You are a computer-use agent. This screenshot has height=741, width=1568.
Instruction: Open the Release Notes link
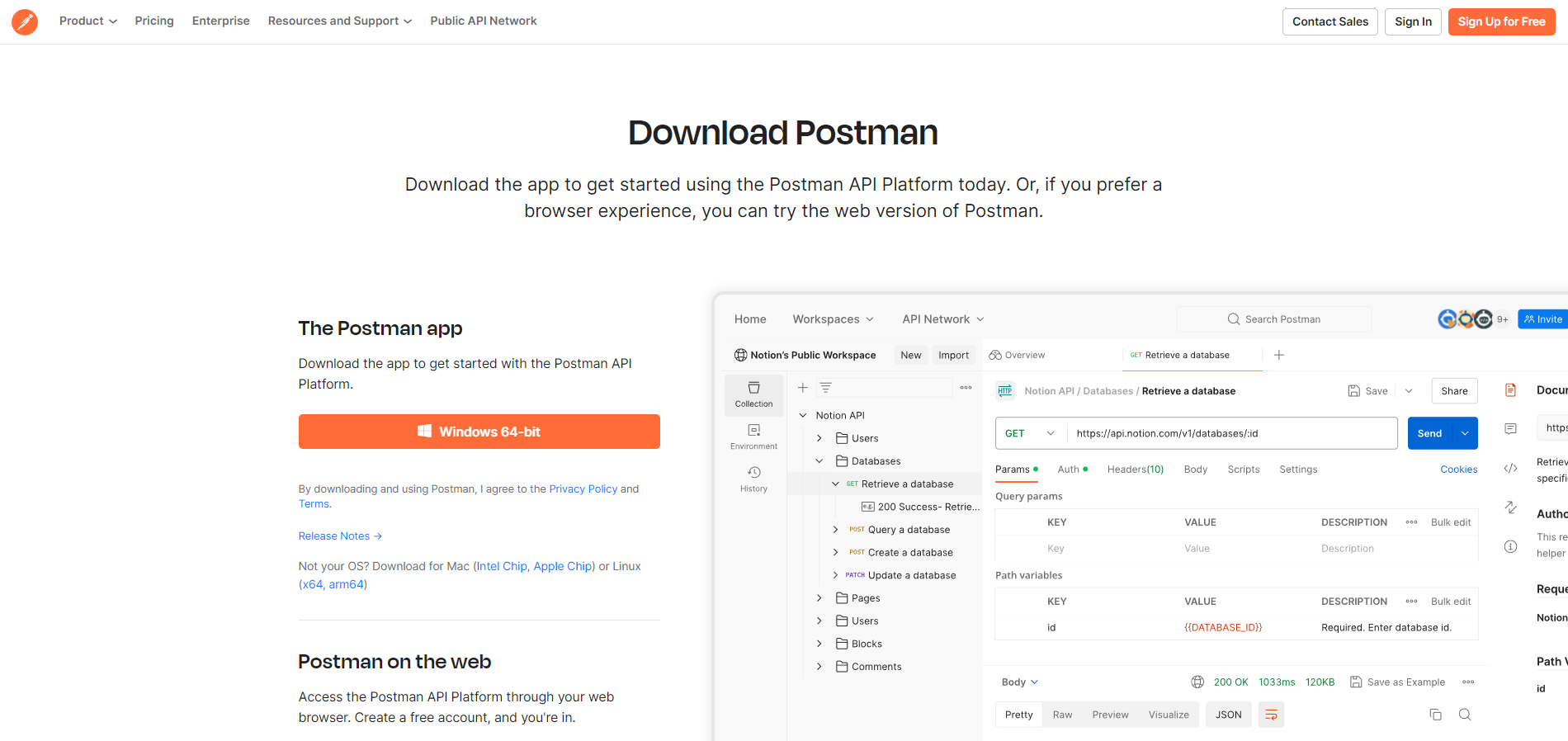(340, 536)
